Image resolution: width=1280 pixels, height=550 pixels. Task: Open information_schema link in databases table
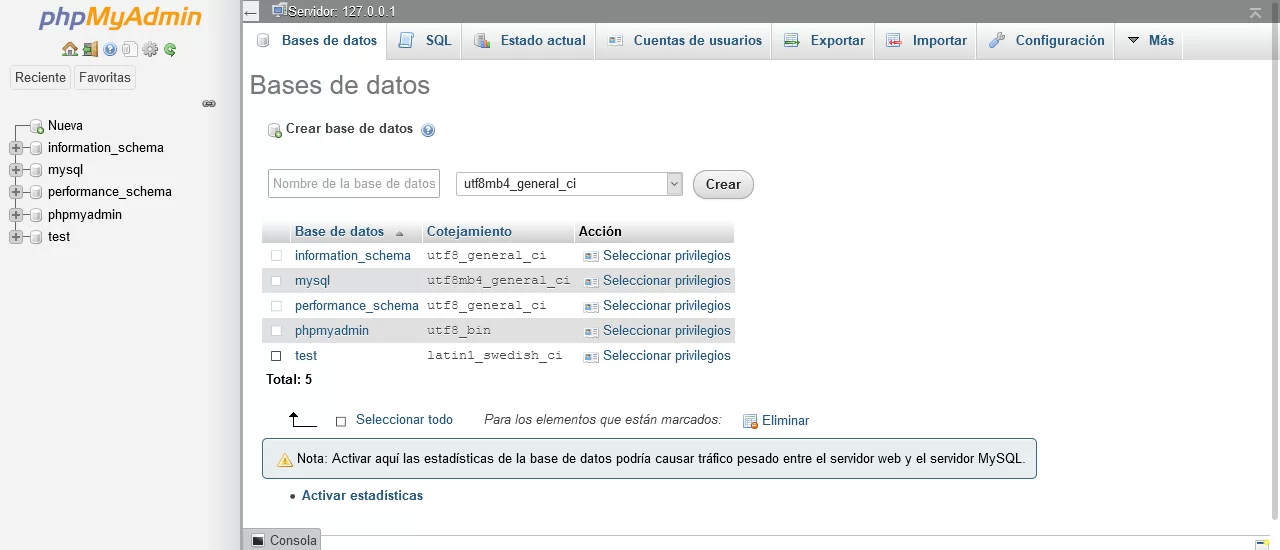(353, 256)
